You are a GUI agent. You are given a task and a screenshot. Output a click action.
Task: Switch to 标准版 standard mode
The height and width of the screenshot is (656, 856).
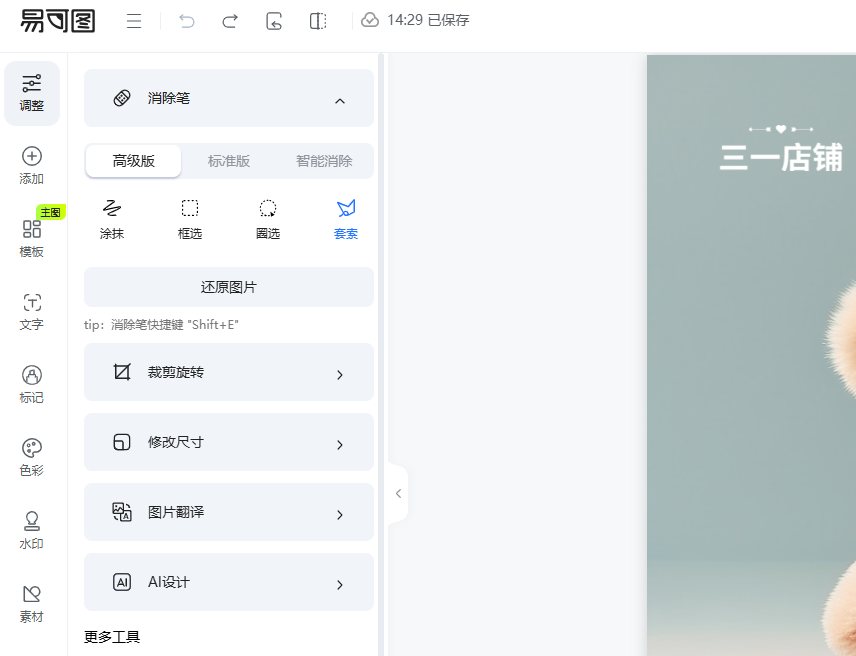(229, 161)
